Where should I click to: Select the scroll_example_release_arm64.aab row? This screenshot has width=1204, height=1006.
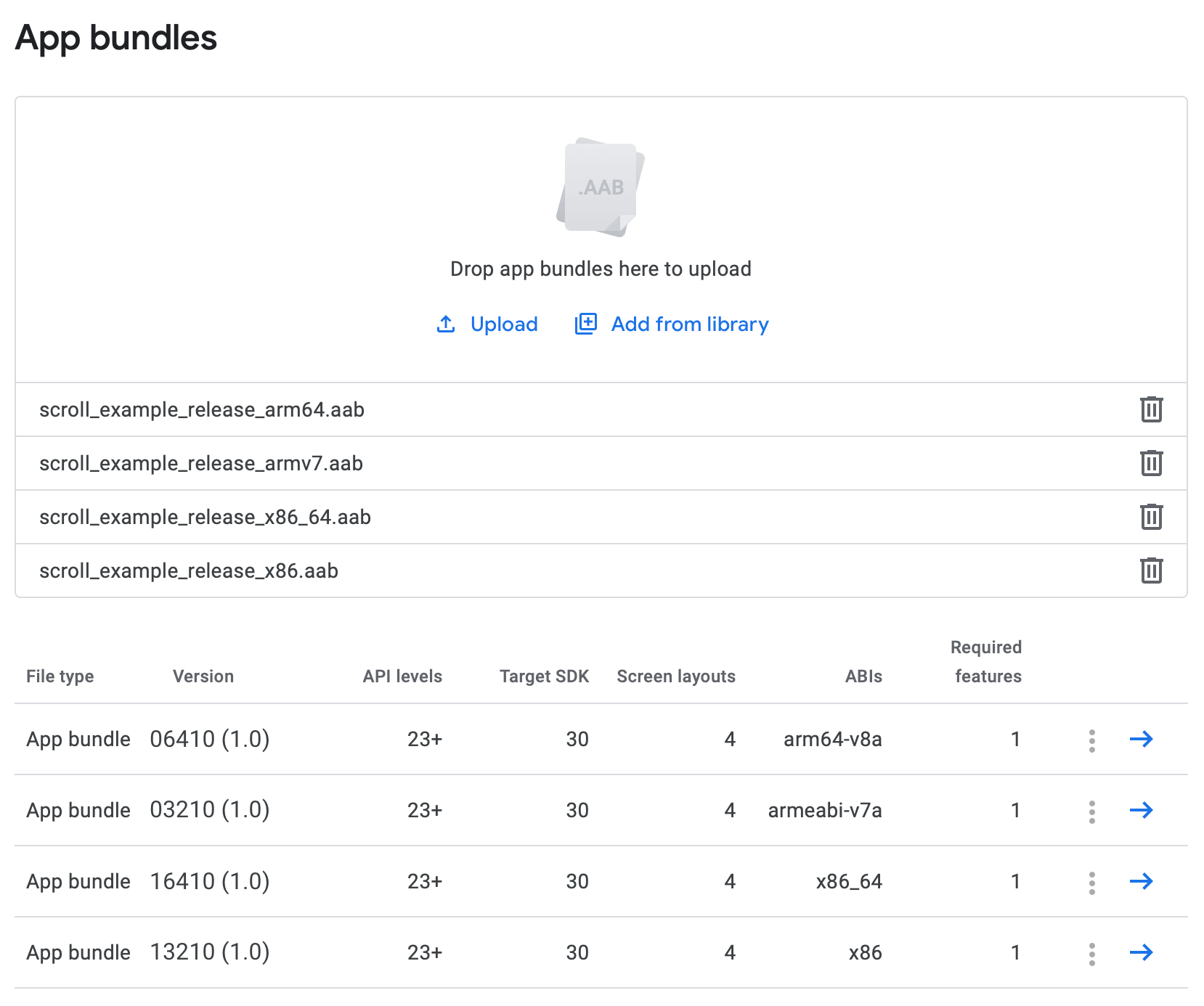202,409
